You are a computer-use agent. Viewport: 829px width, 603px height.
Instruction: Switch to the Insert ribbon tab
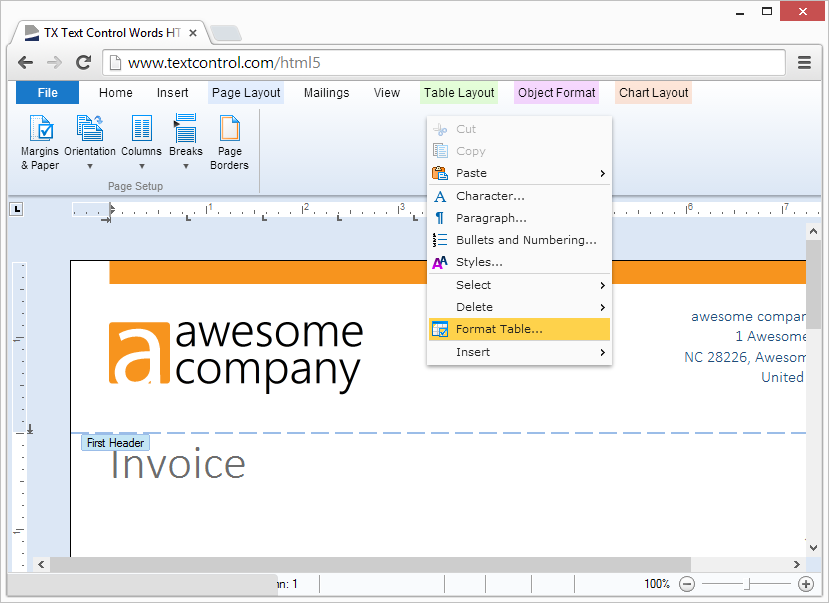172,93
